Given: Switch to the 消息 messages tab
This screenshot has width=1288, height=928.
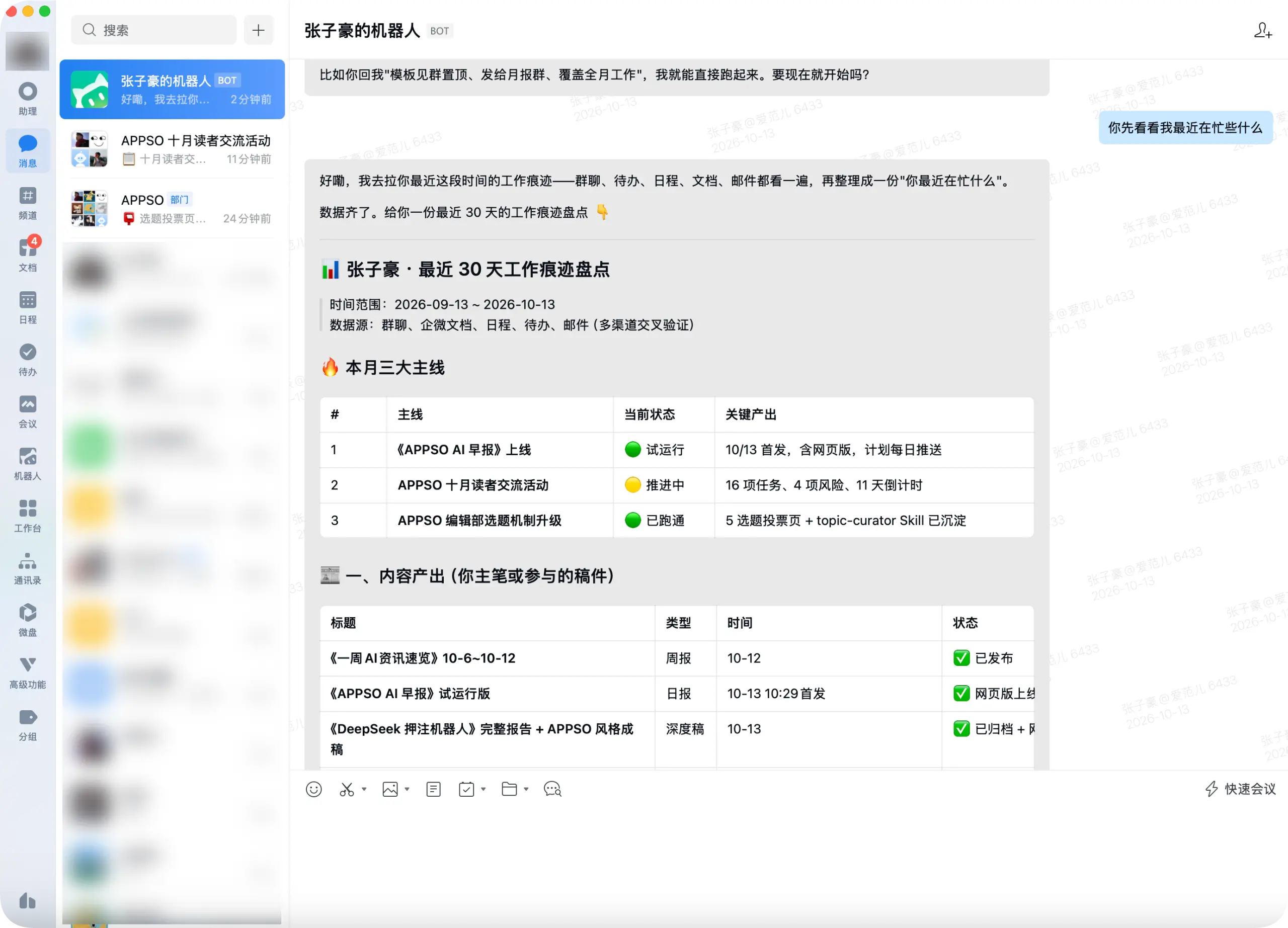Looking at the screenshot, I should click(27, 151).
